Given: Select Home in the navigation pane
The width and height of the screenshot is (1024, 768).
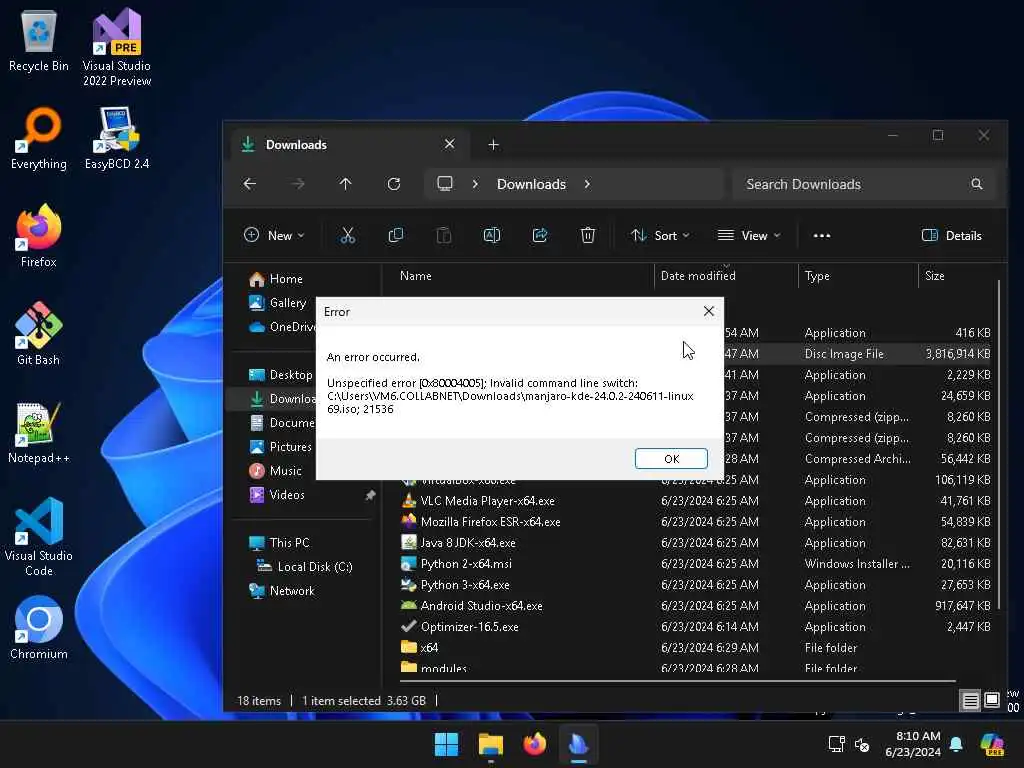Looking at the screenshot, I should point(276,279).
